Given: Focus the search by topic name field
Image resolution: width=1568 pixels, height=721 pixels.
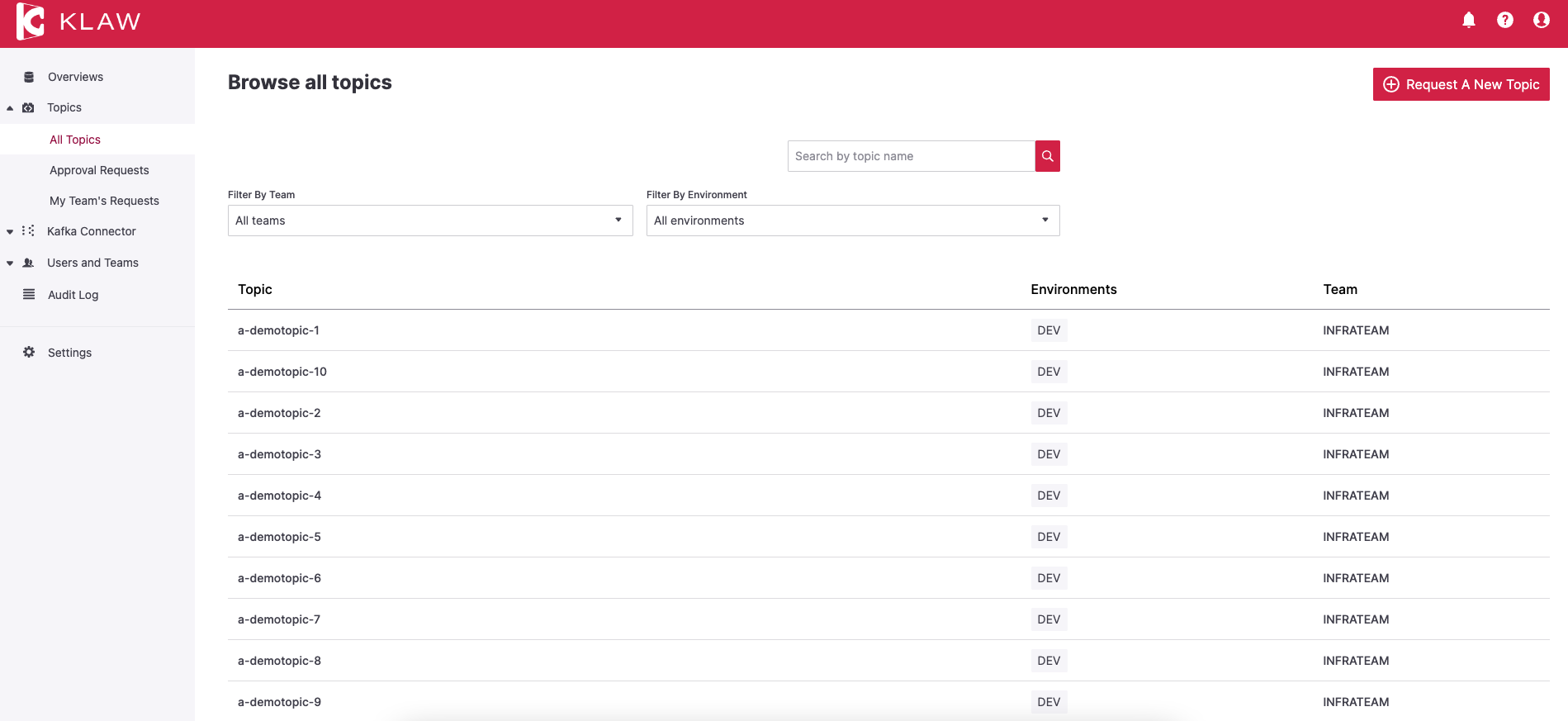Looking at the screenshot, I should pos(910,156).
